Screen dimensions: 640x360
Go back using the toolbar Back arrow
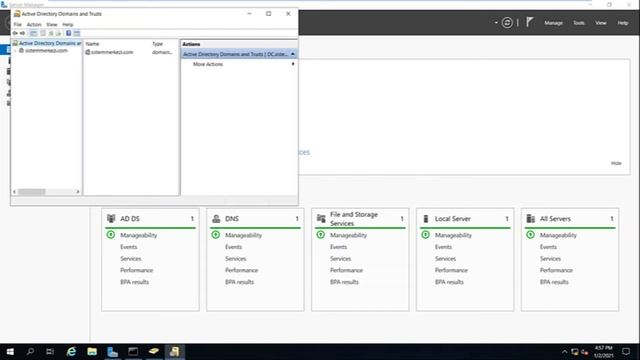(x=15, y=33)
